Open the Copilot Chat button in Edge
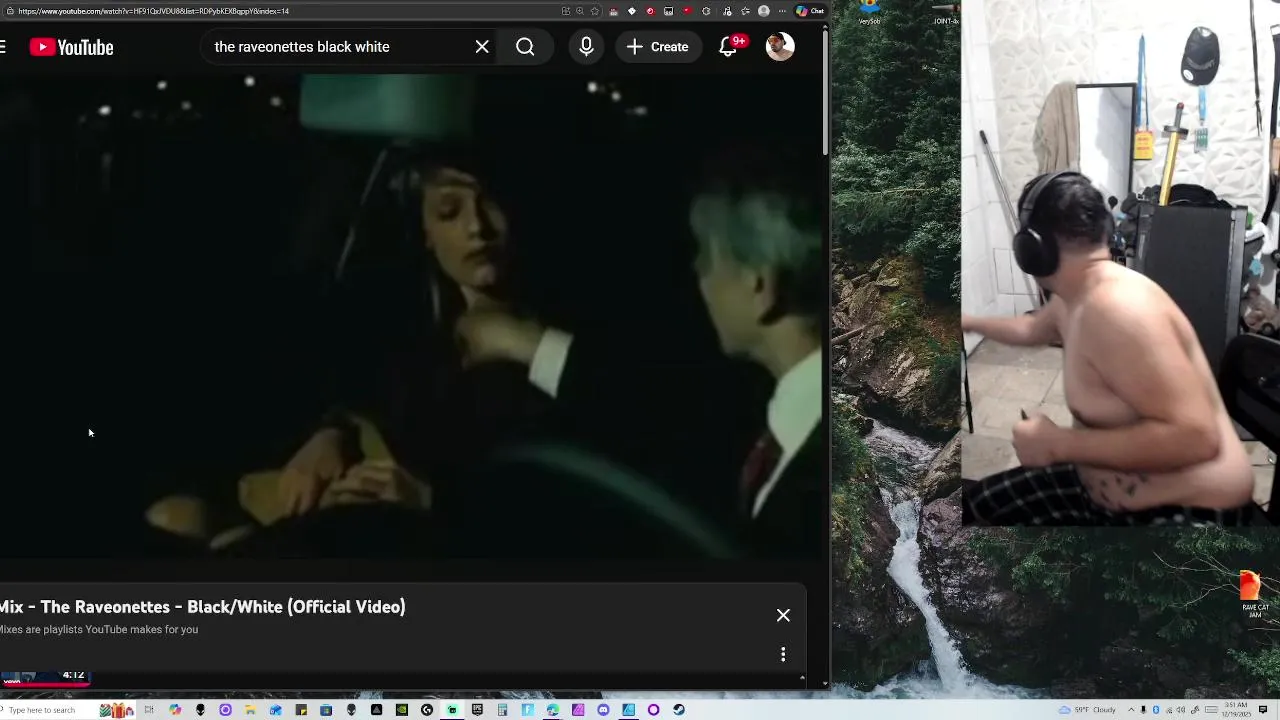1280x720 pixels. coord(810,11)
